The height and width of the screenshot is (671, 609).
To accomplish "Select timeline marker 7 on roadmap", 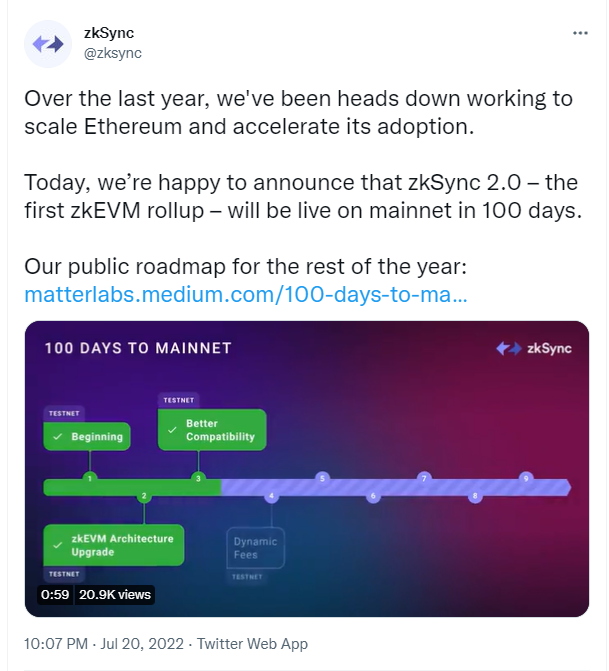I will coord(424,478).
